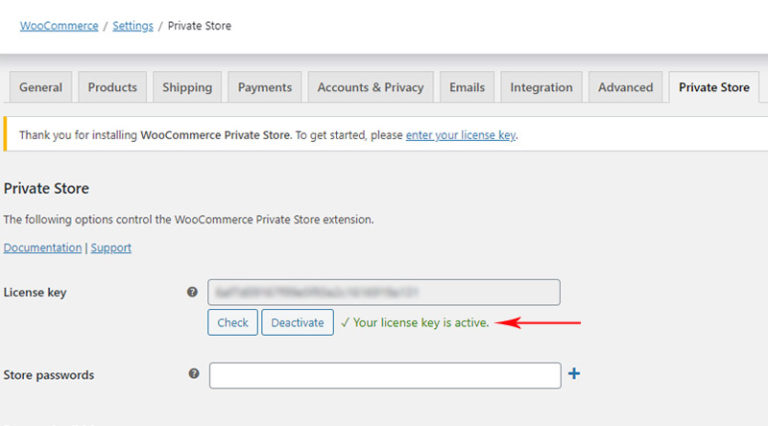
Task: Select the Private Store tab
Action: [x=713, y=87]
